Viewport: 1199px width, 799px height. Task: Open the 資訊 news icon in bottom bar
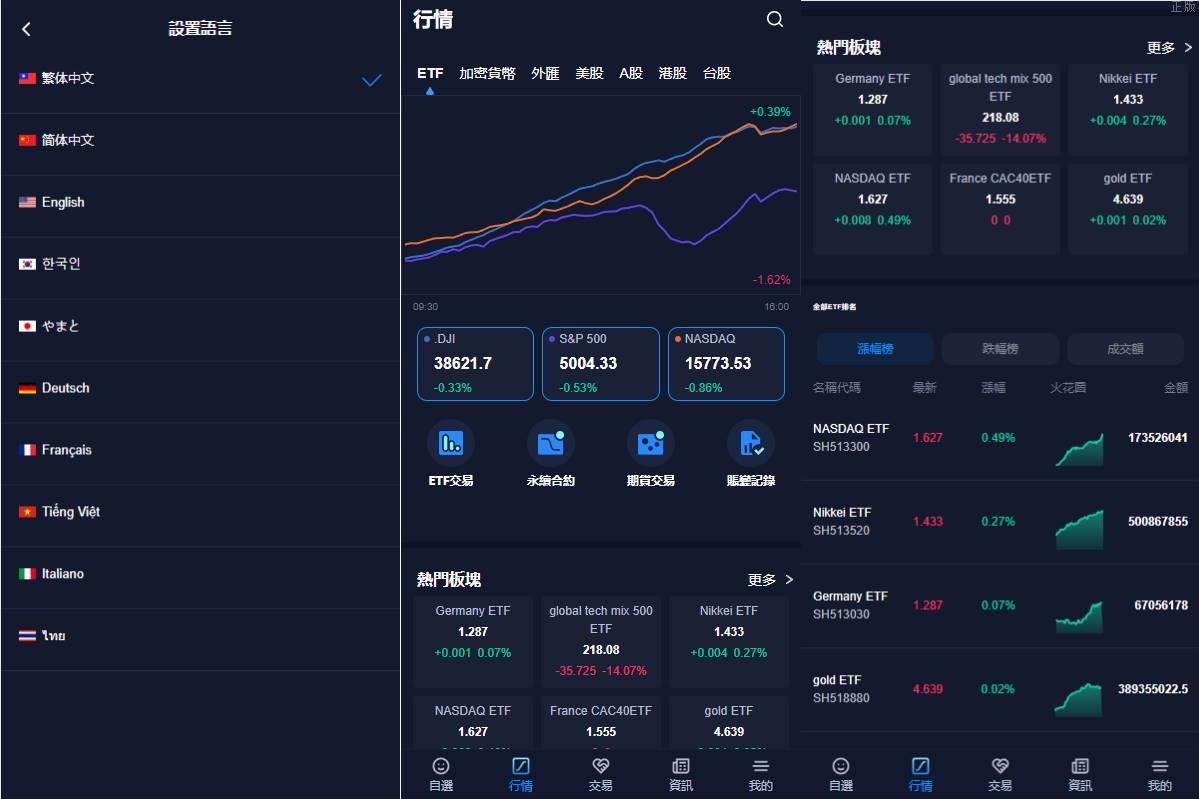click(681, 773)
